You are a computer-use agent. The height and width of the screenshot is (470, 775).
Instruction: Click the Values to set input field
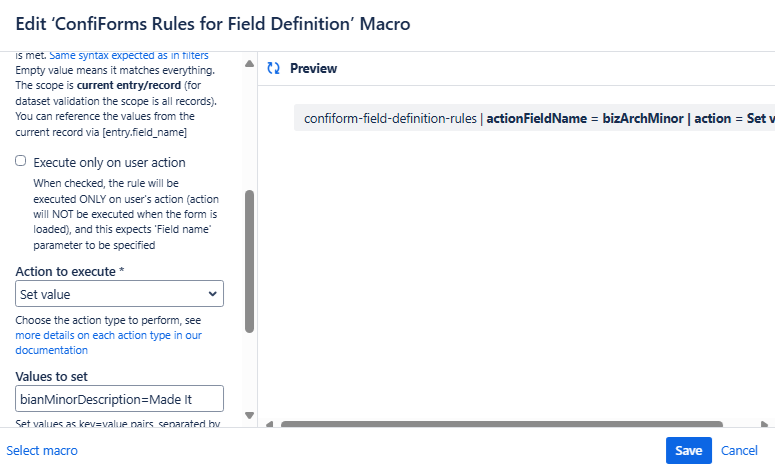[x=119, y=399]
